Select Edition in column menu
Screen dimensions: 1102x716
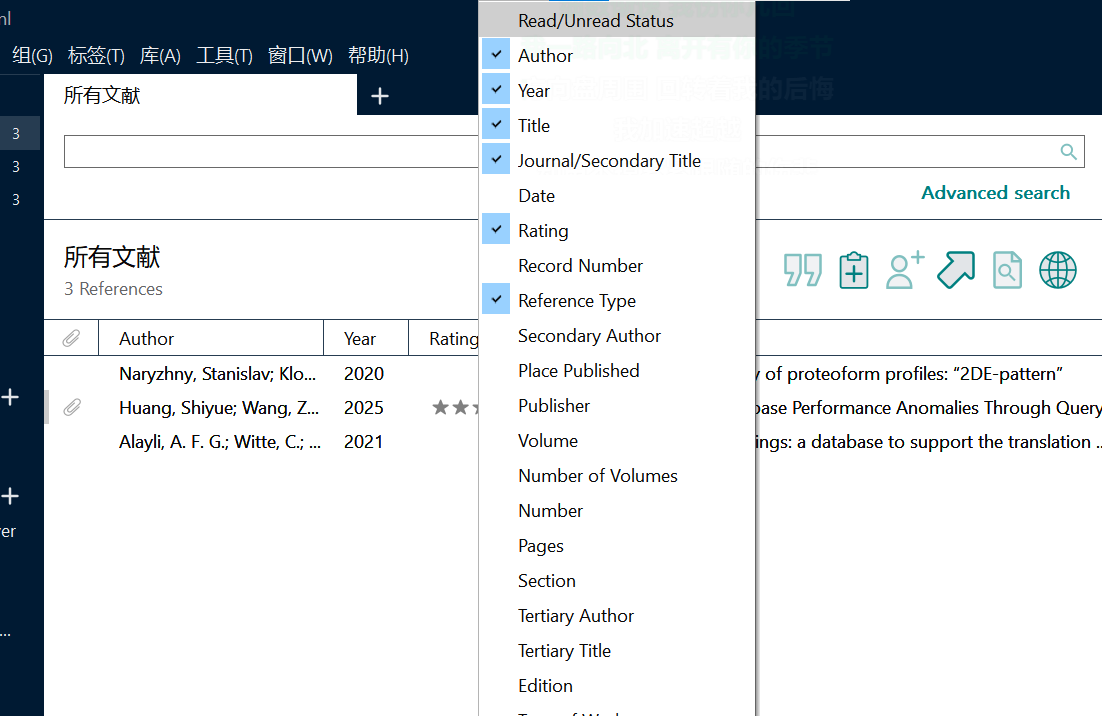[x=616, y=686]
